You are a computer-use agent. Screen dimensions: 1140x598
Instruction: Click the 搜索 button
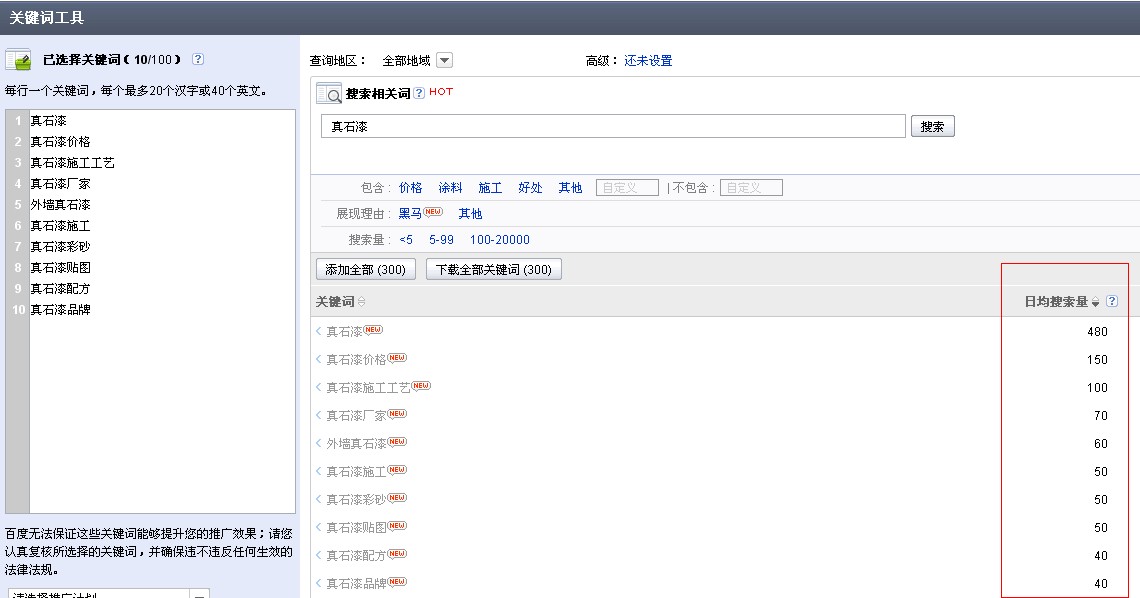(x=932, y=125)
